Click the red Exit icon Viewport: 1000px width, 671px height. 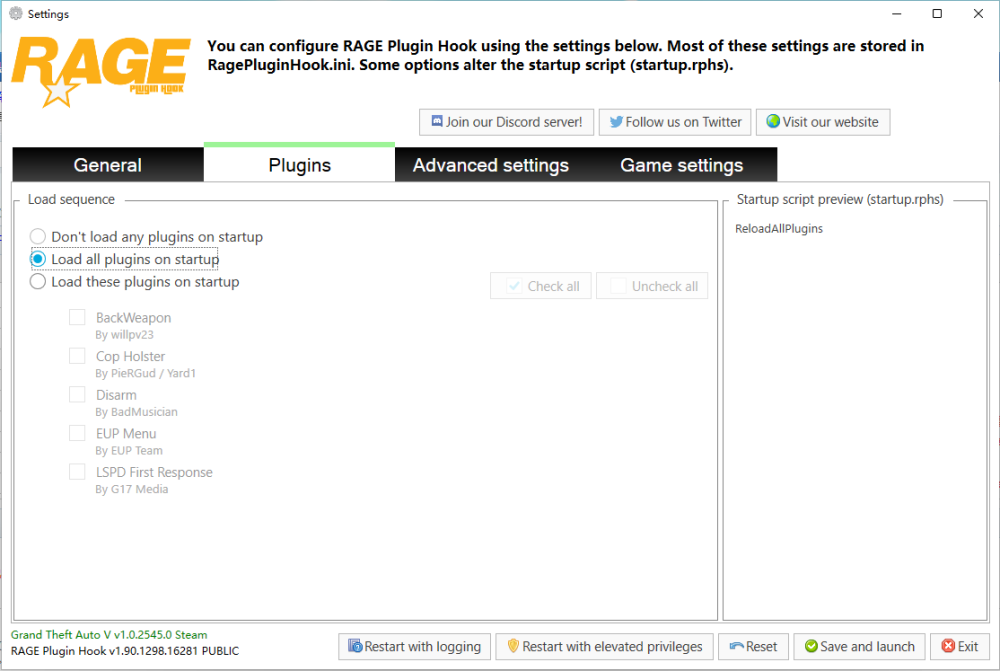[x=946, y=647]
